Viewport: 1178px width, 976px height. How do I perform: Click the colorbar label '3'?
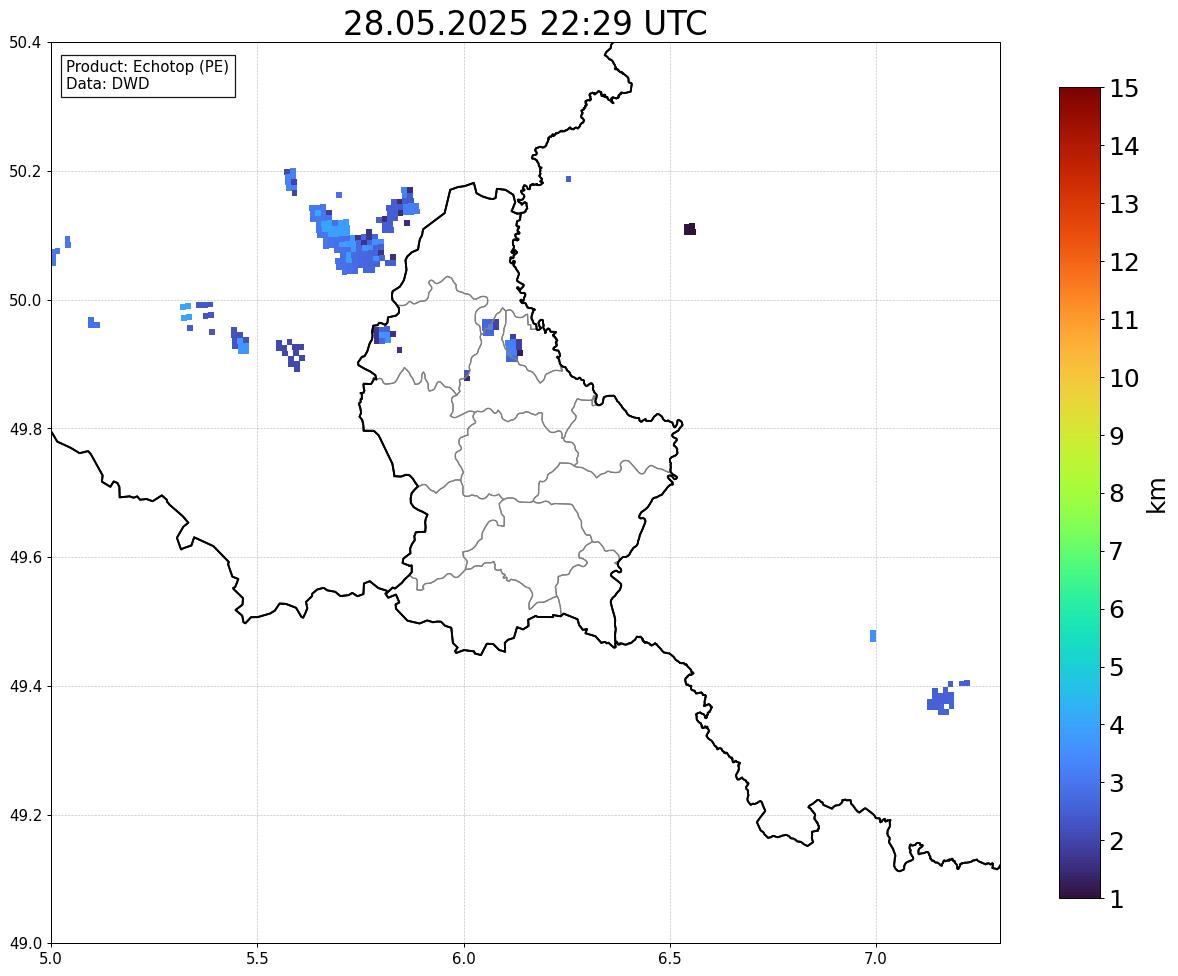coord(1117,783)
